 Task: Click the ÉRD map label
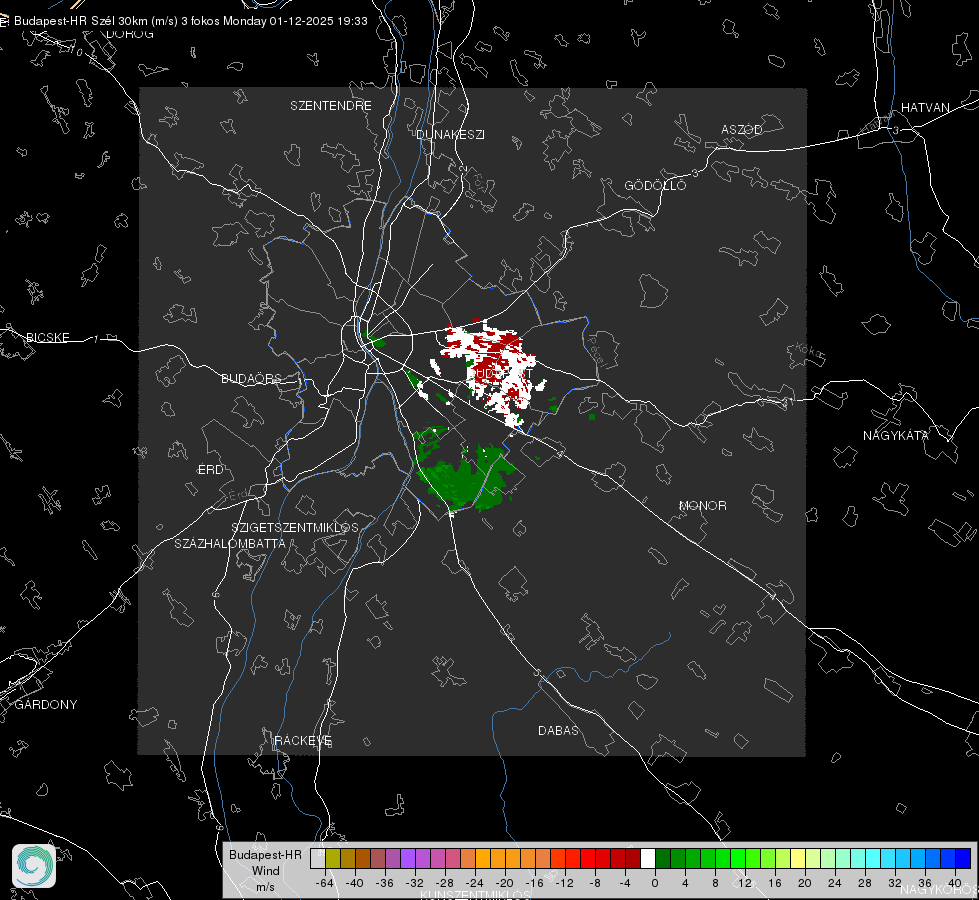(210, 470)
